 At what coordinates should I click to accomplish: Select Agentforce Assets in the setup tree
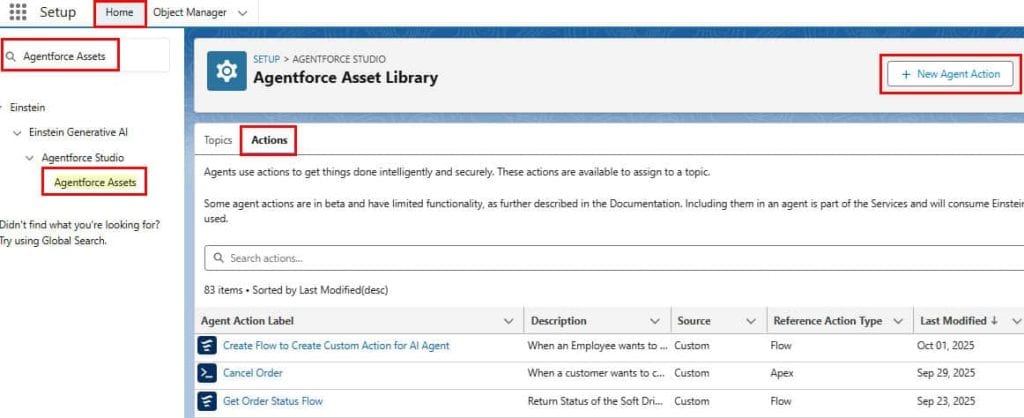coord(95,182)
